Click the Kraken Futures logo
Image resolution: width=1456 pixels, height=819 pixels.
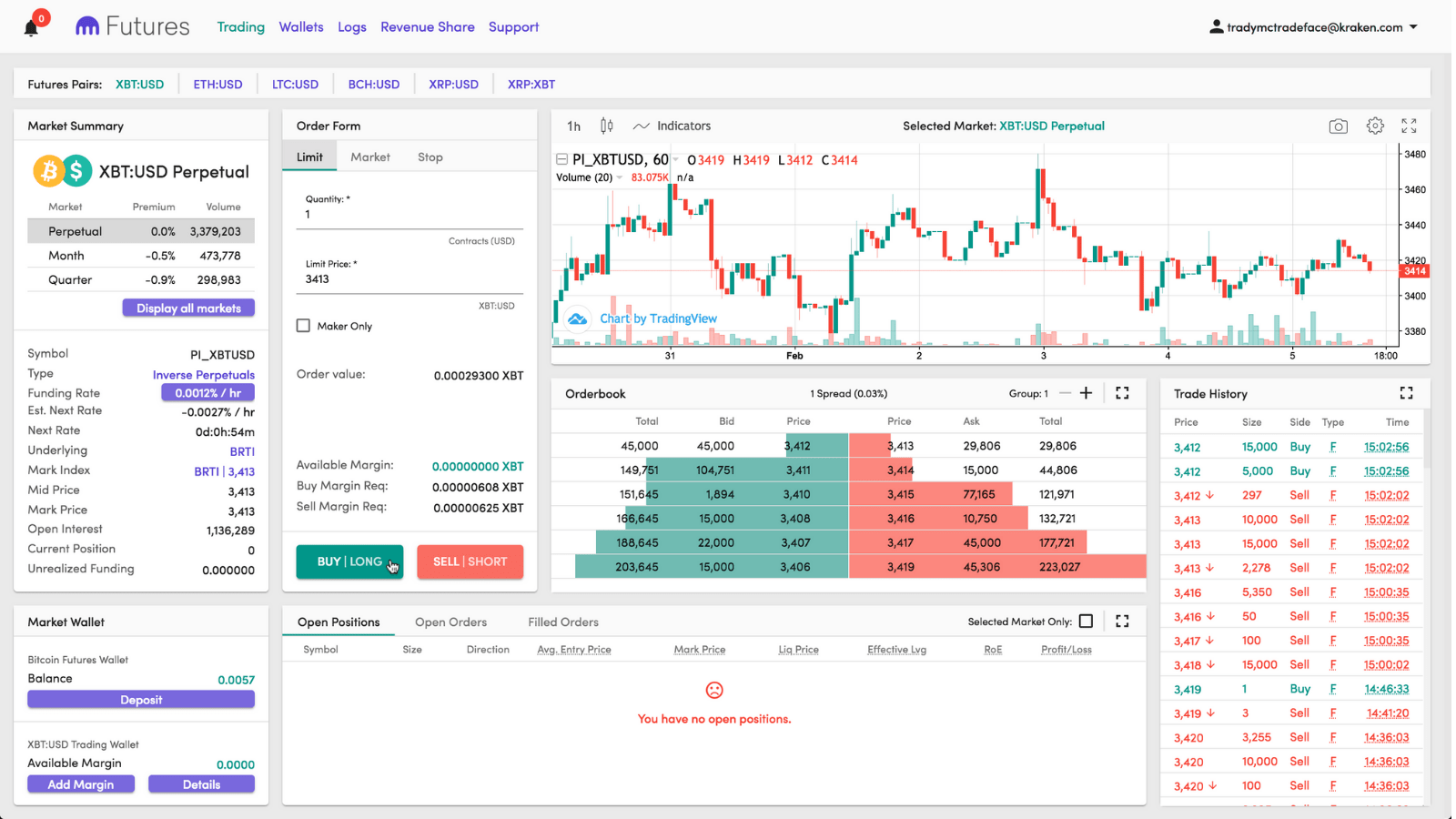[x=133, y=26]
